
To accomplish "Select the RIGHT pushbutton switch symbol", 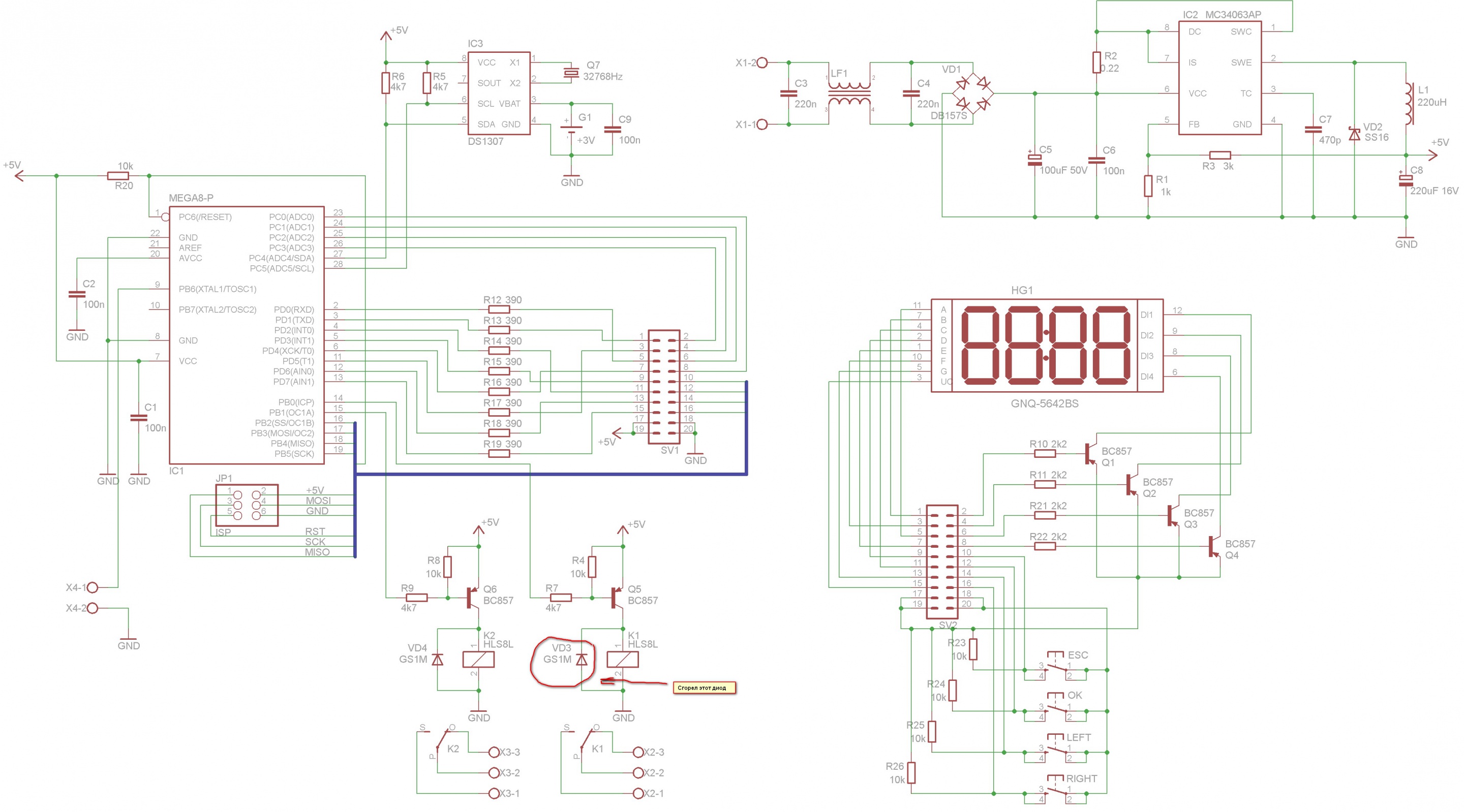I will (x=1055, y=789).
